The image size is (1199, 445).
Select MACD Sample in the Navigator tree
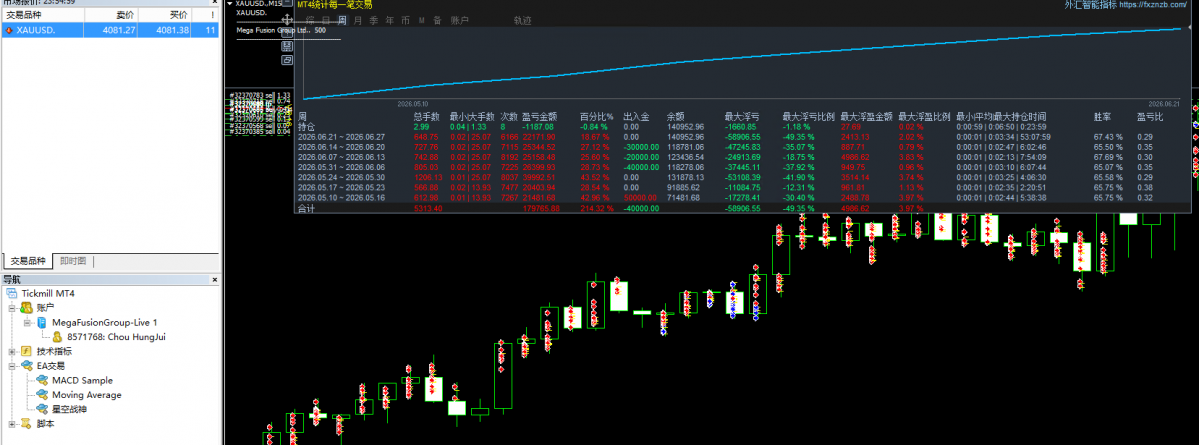pos(82,380)
